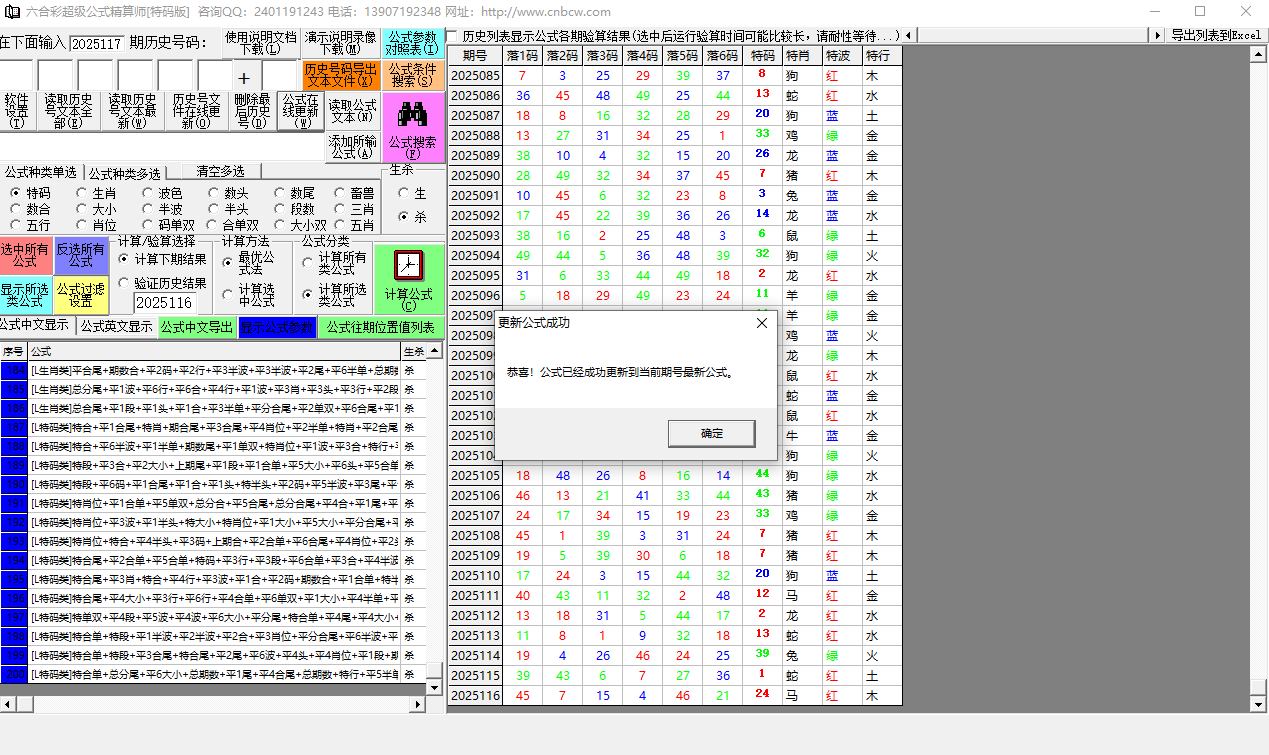This screenshot has height=755, width=1269.
Task: Choose the 验证历史结果 radio option
Action: [125, 283]
